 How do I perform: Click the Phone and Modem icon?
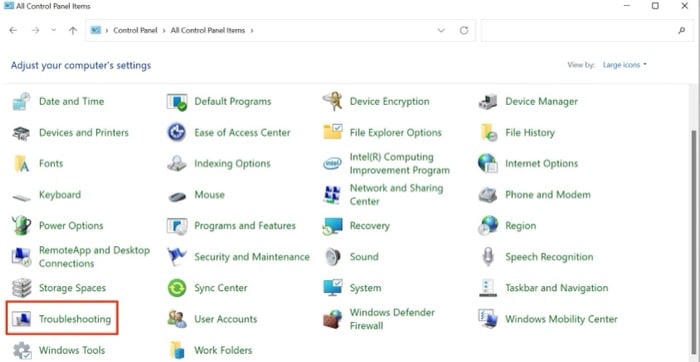(x=488, y=195)
